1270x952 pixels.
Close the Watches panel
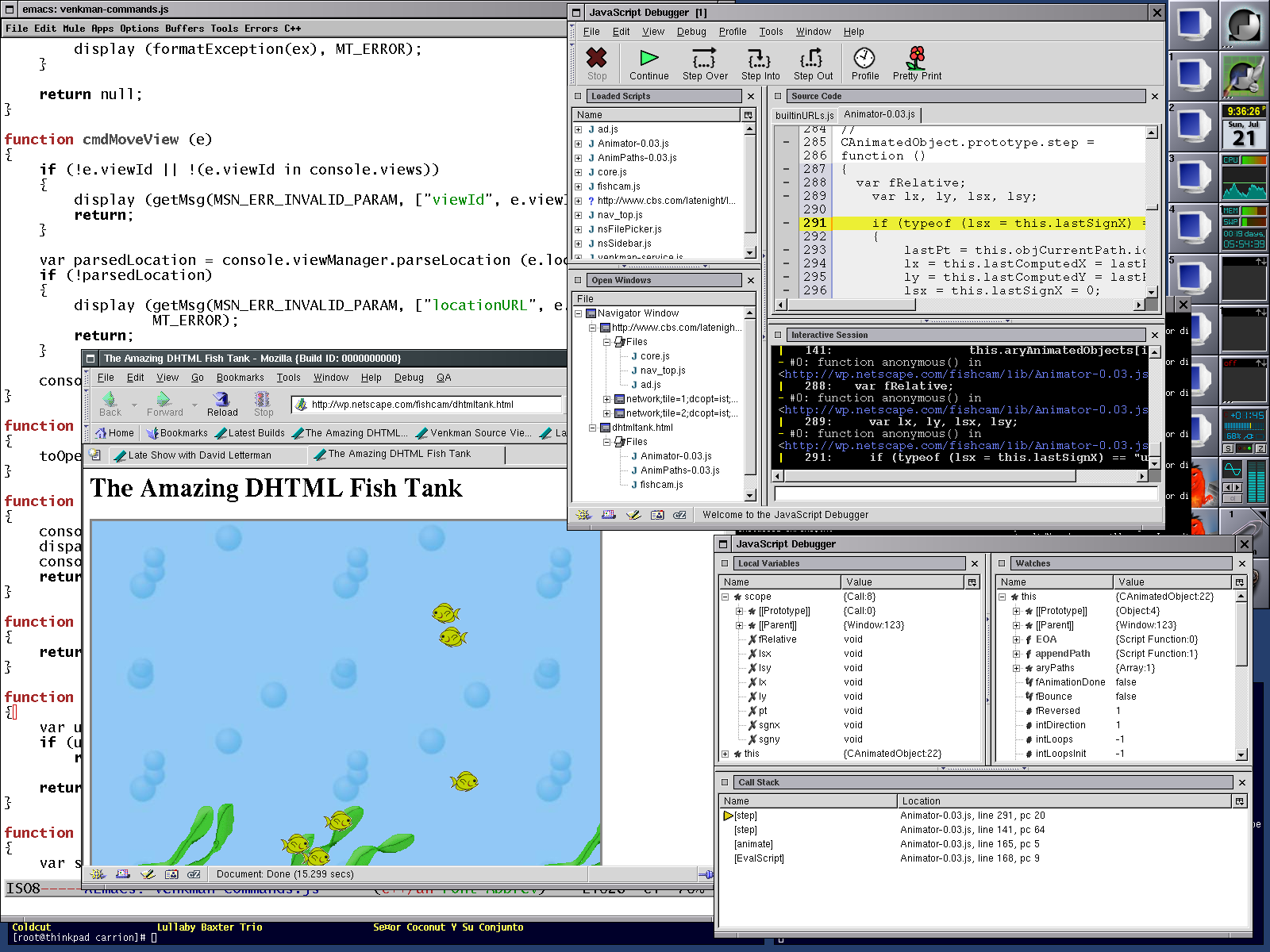(x=1242, y=563)
